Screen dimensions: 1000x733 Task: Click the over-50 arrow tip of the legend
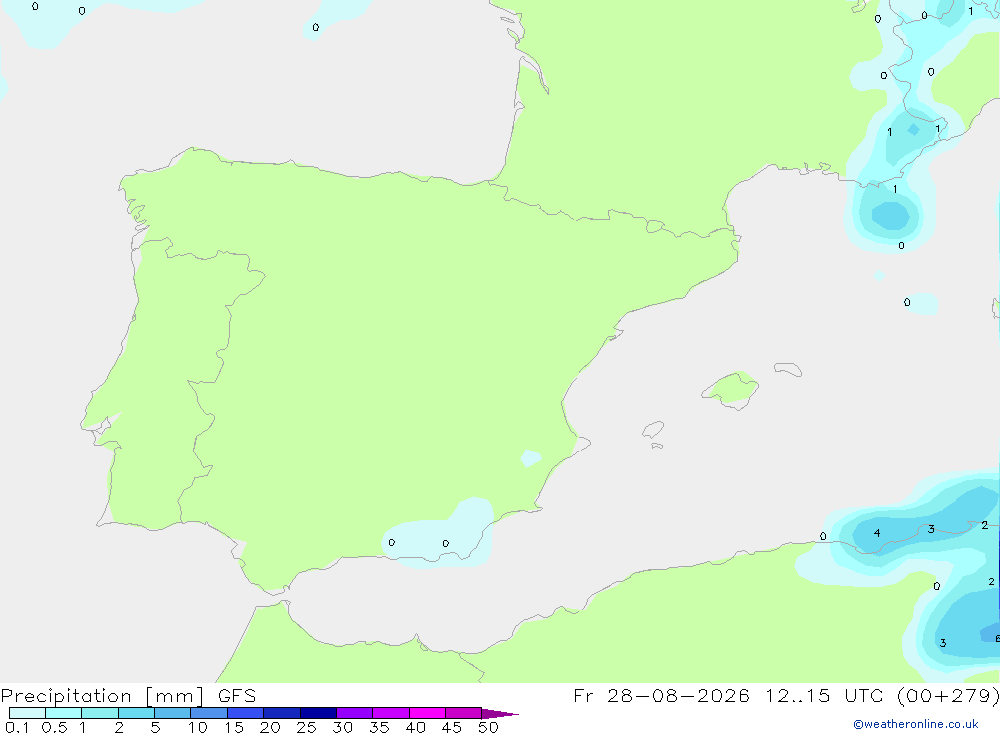(500, 714)
